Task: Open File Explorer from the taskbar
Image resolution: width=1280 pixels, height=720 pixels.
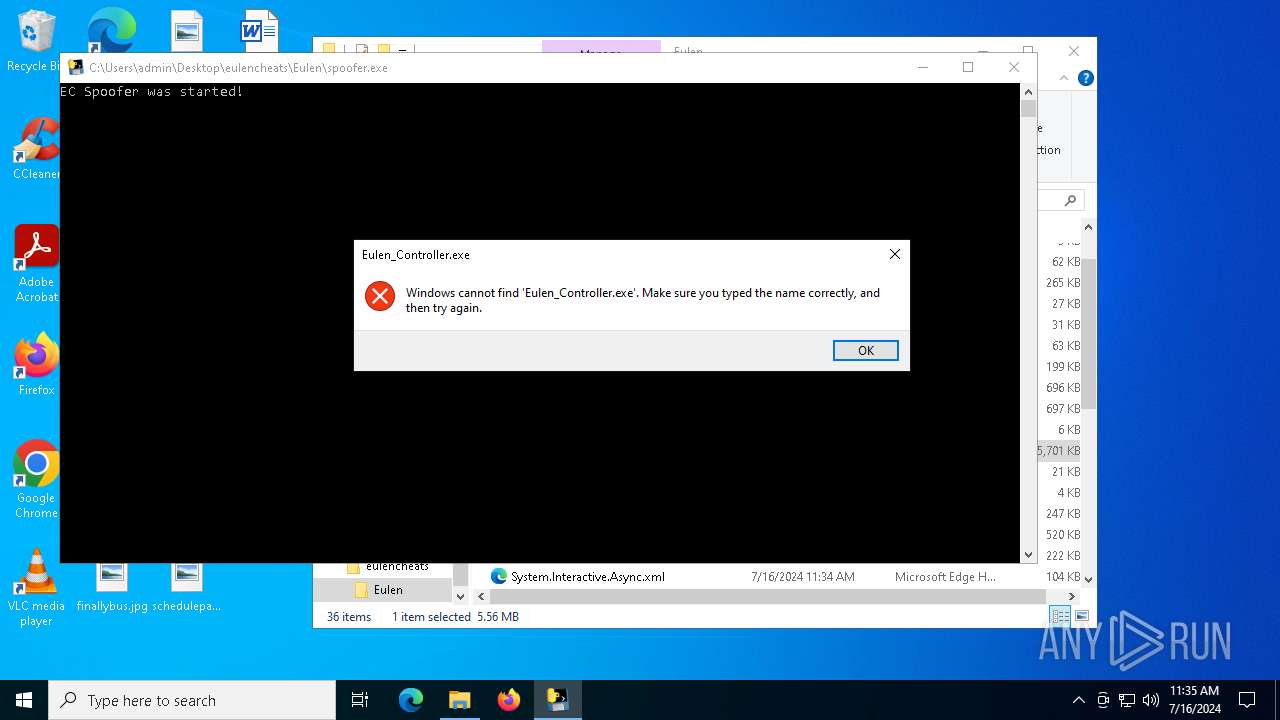Action: click(459, 700)
